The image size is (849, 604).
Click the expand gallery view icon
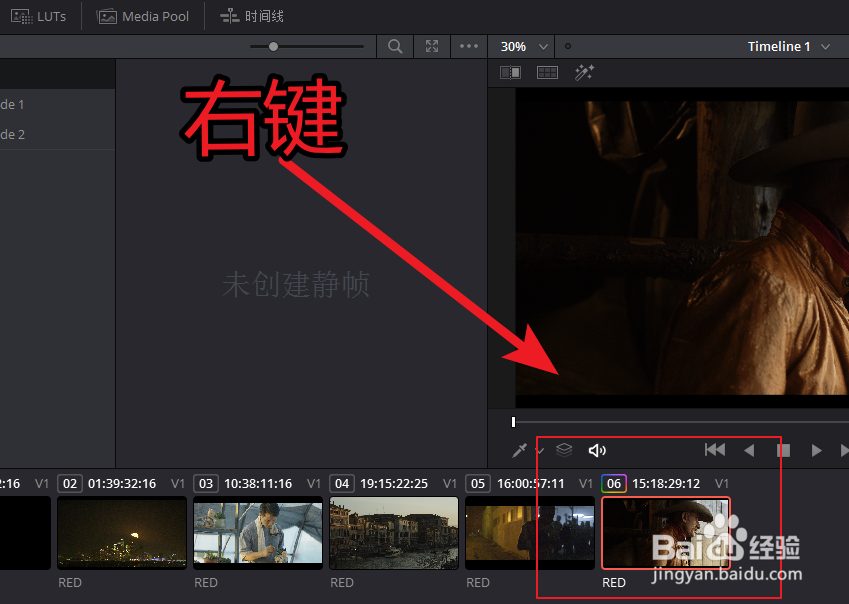point(432,47)
